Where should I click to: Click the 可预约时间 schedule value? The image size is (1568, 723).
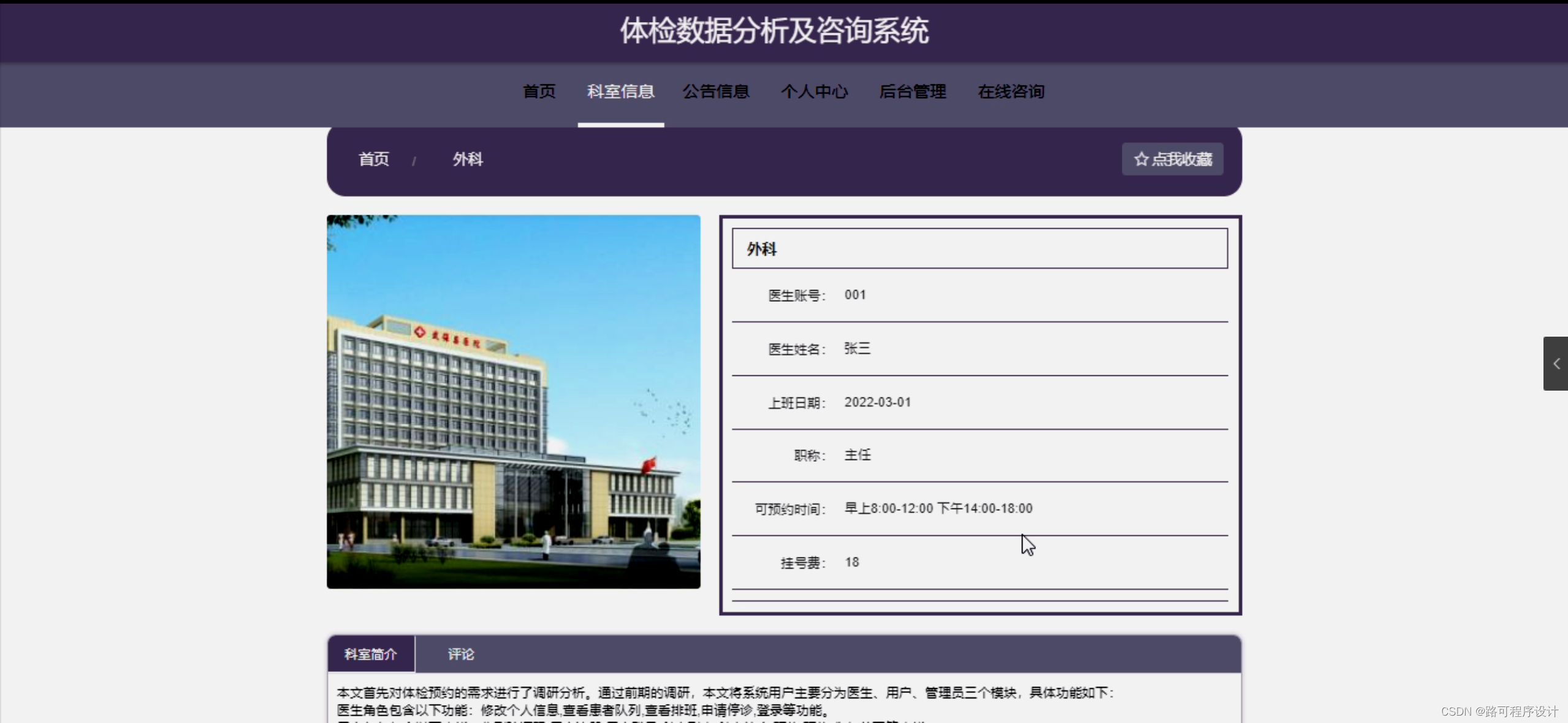[x=938, y=508]
